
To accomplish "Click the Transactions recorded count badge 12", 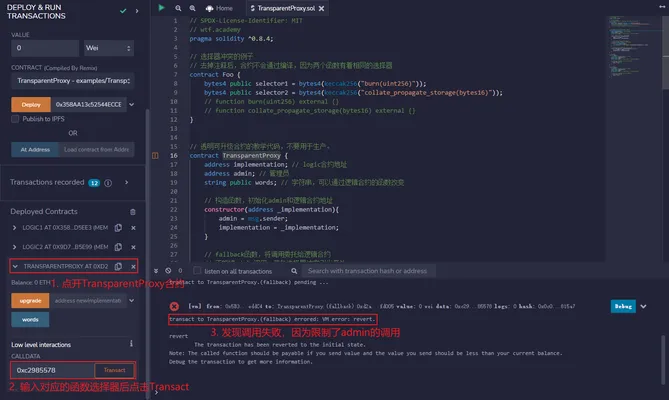I will (94, 183).
